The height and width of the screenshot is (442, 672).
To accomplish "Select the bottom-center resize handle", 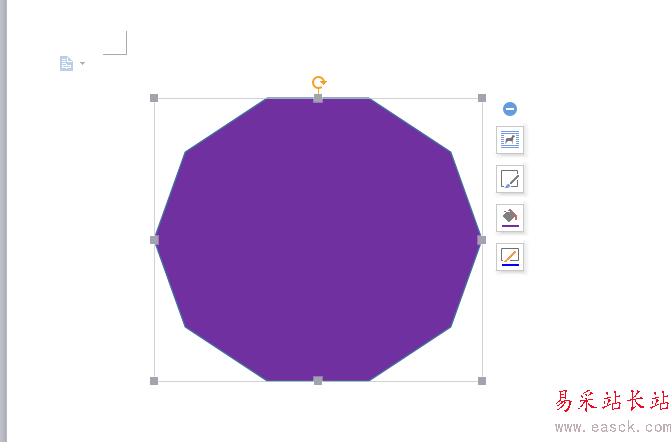I will click(x=318, y=380).
